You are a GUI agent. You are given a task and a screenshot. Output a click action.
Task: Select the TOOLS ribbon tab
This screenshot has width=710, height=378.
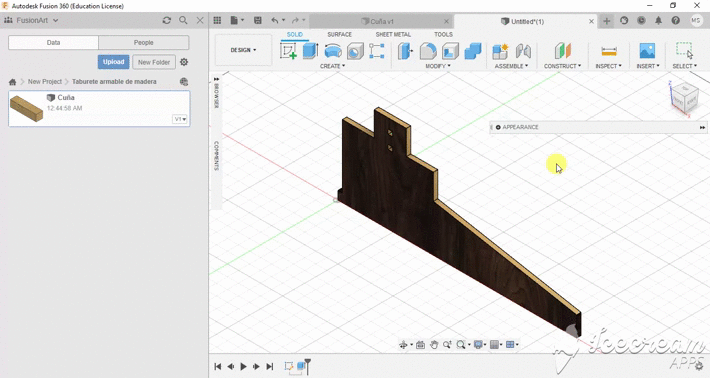coord(443,34)
